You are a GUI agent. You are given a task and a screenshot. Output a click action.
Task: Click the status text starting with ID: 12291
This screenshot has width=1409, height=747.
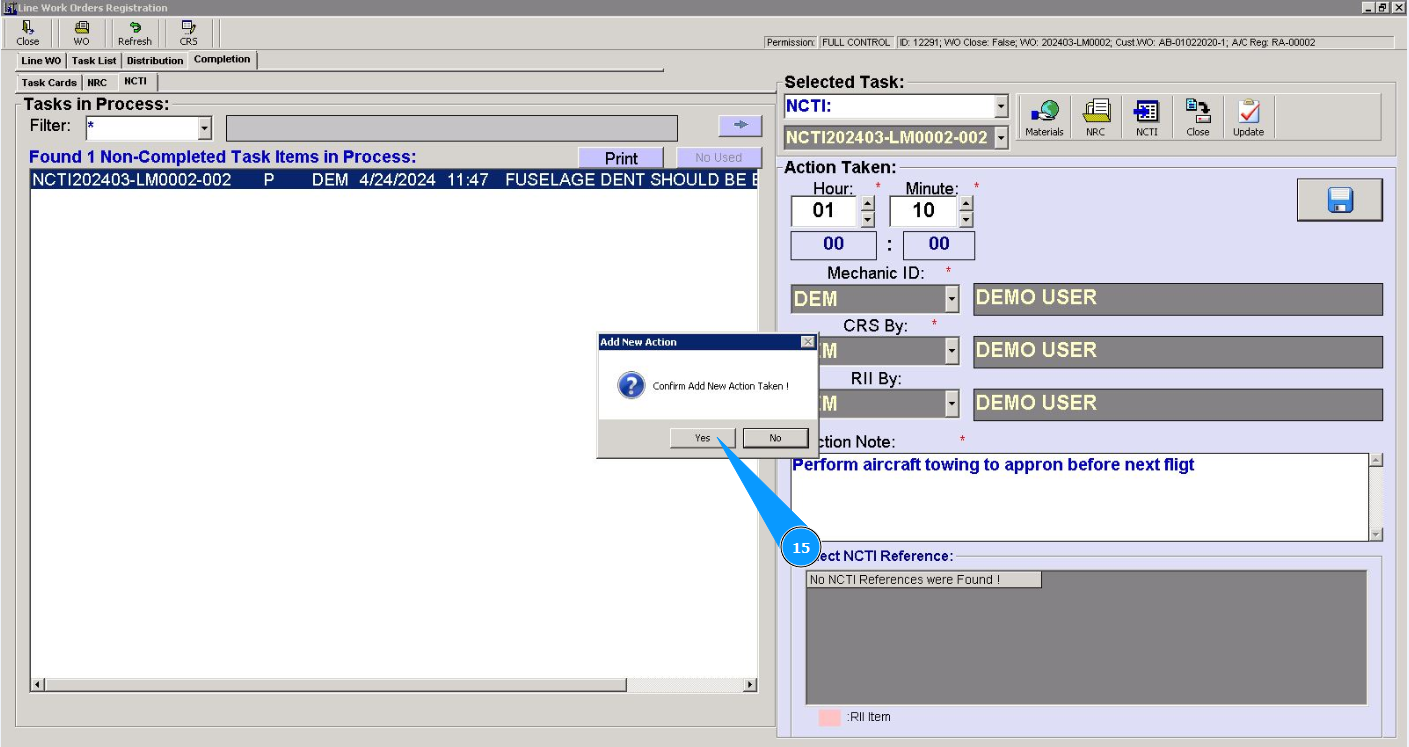click(x=1107, y=43)
